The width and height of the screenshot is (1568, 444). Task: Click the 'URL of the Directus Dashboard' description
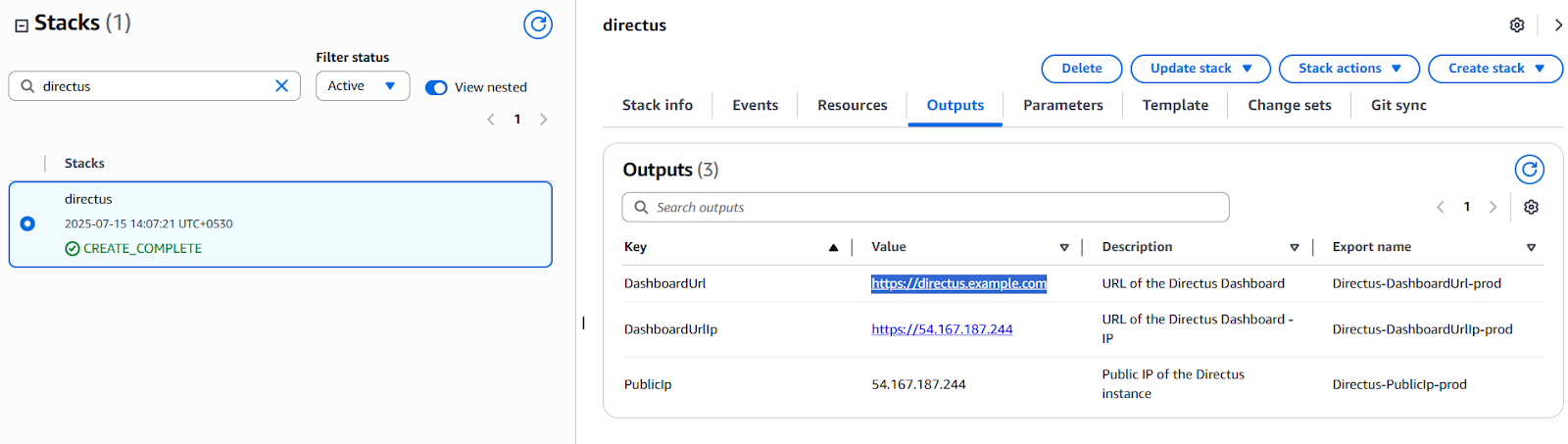(1193, 283)
